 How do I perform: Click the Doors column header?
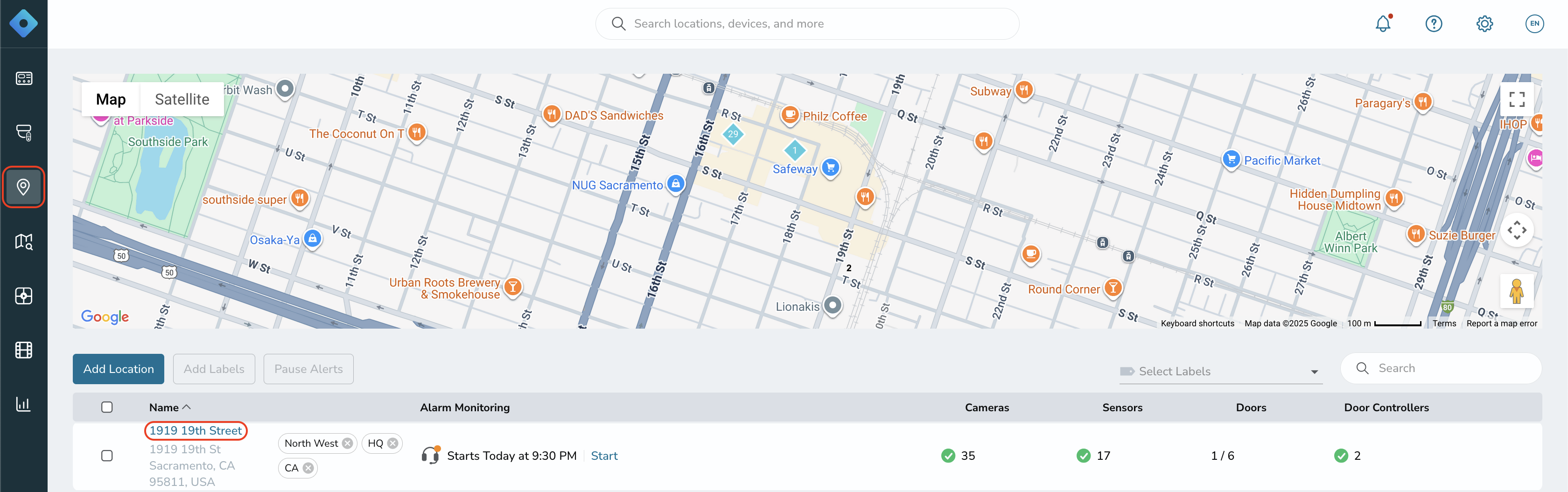point(1251,408)
